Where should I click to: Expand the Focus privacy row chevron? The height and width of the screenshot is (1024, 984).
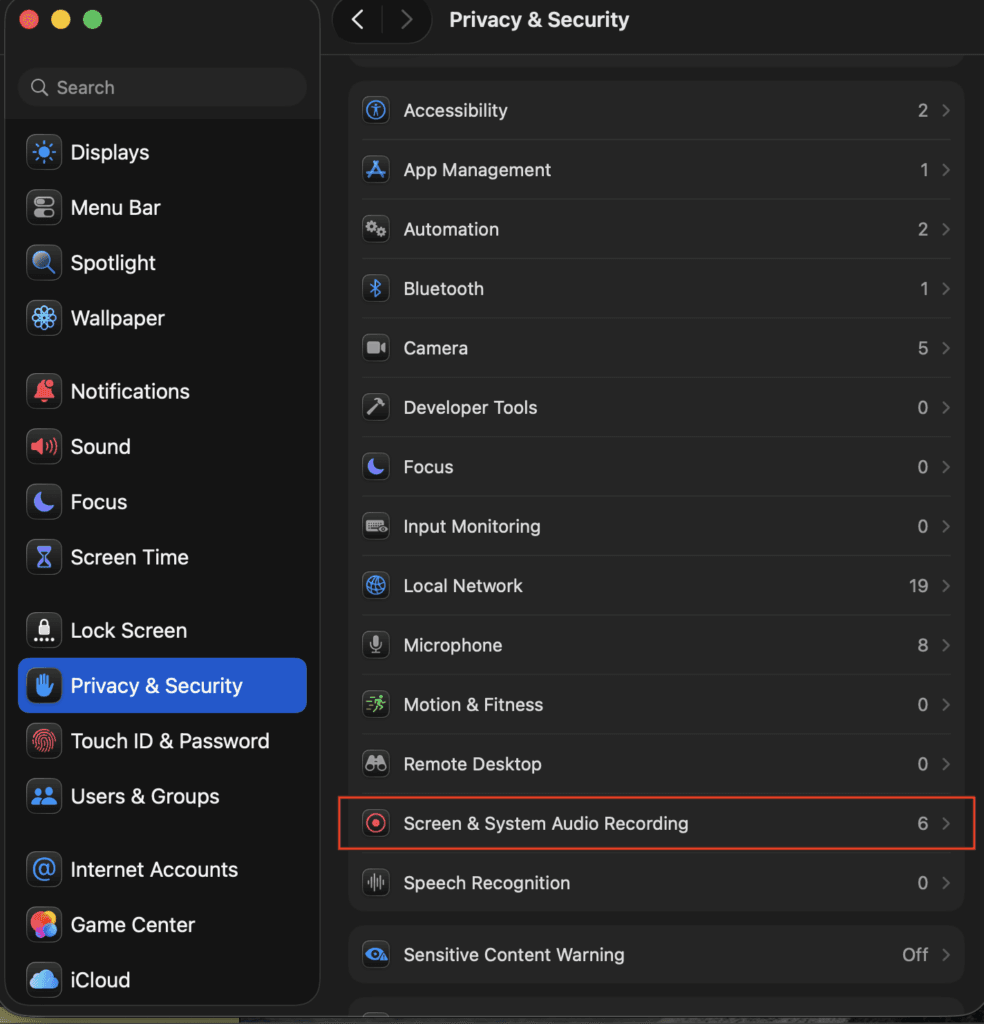coord(945,467)
